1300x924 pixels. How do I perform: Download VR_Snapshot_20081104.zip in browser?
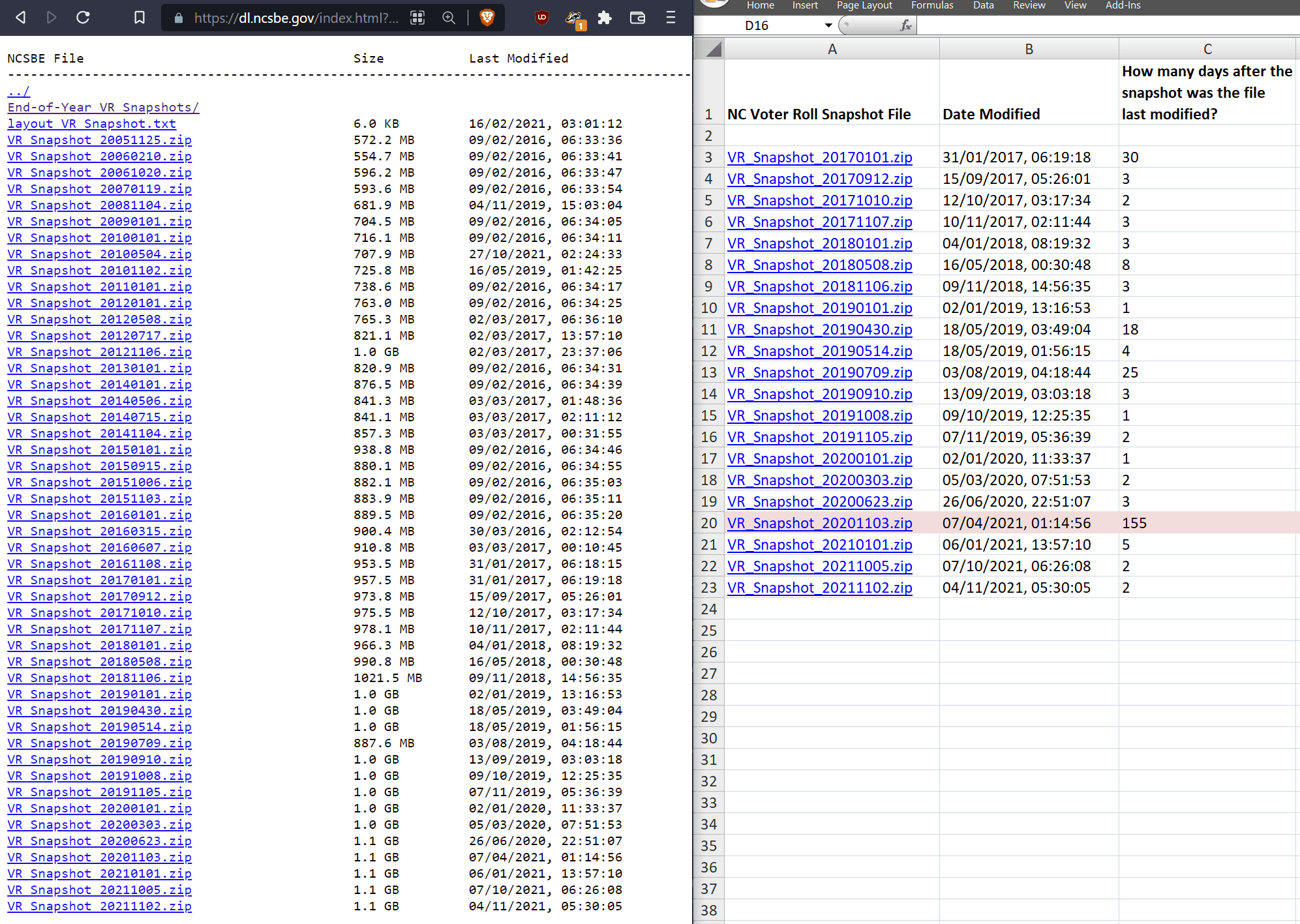tap(100, 205)
